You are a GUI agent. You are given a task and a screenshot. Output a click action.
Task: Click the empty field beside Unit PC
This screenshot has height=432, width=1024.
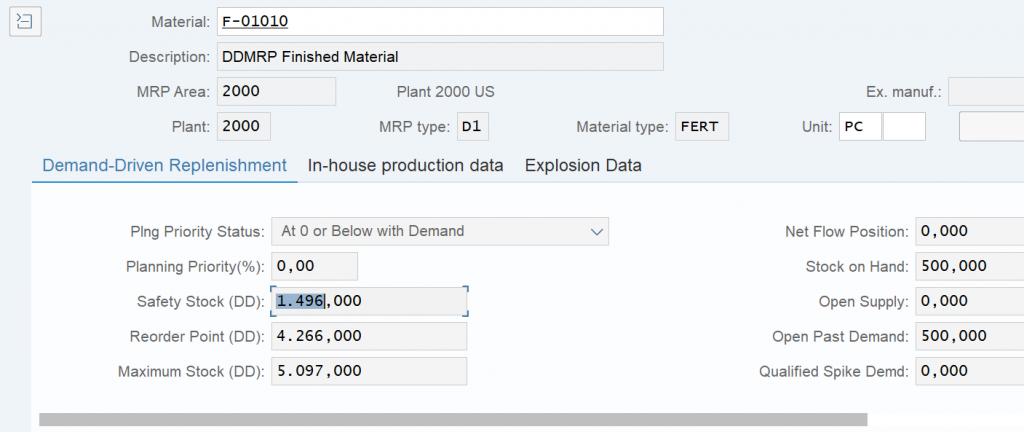click(904, 127)
